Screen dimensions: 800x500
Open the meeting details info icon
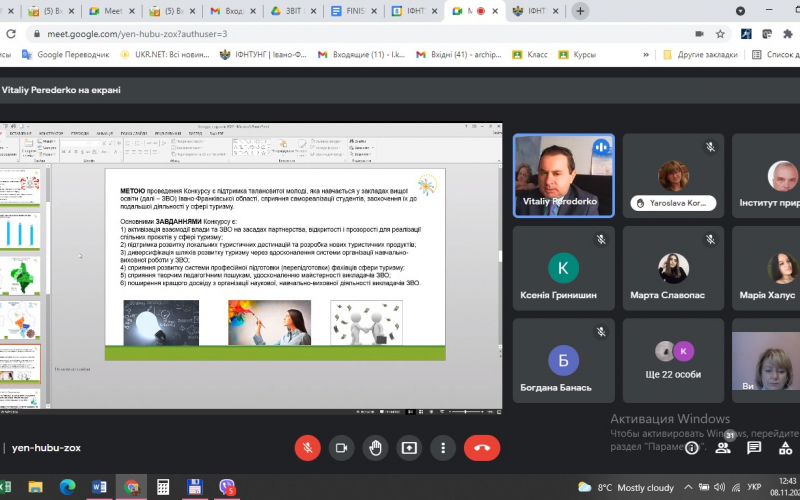692,448
